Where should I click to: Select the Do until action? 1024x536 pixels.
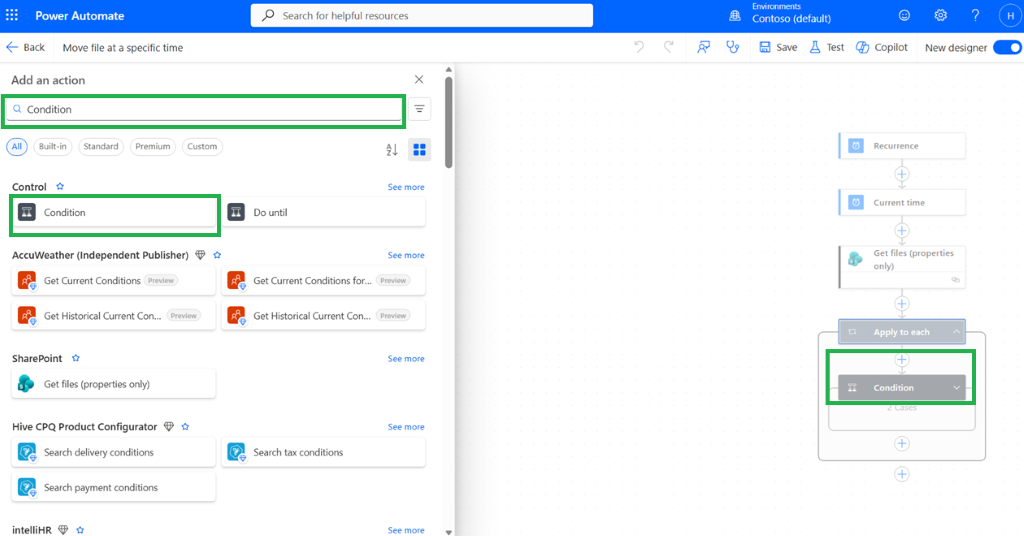click(323, 212)
